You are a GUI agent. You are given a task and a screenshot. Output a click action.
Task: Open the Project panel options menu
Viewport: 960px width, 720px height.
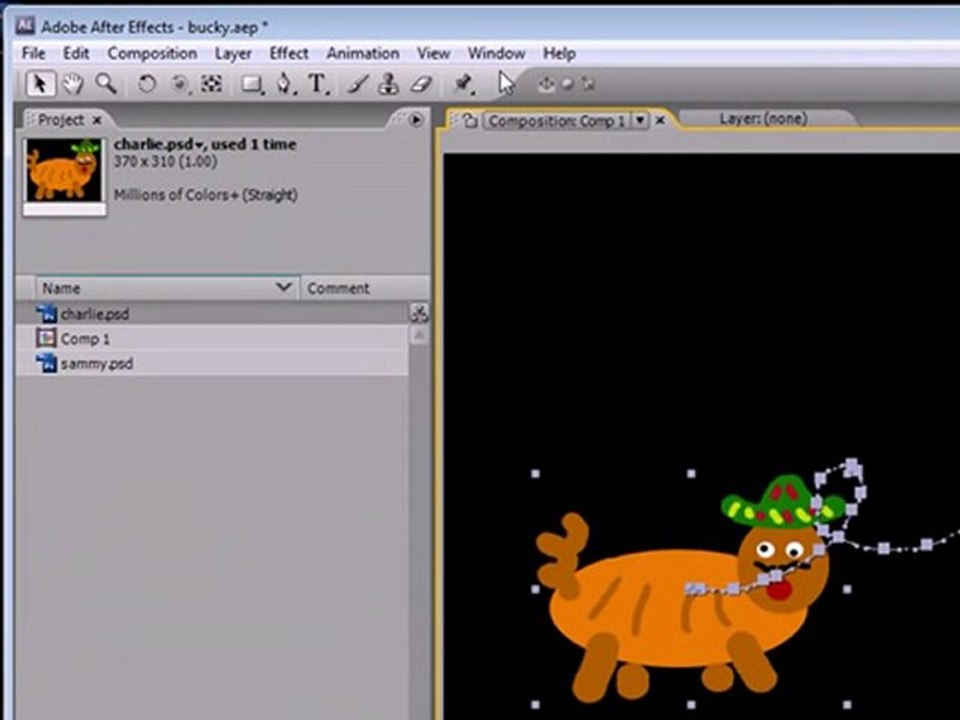pyautogui.click(x=416, y=119)
